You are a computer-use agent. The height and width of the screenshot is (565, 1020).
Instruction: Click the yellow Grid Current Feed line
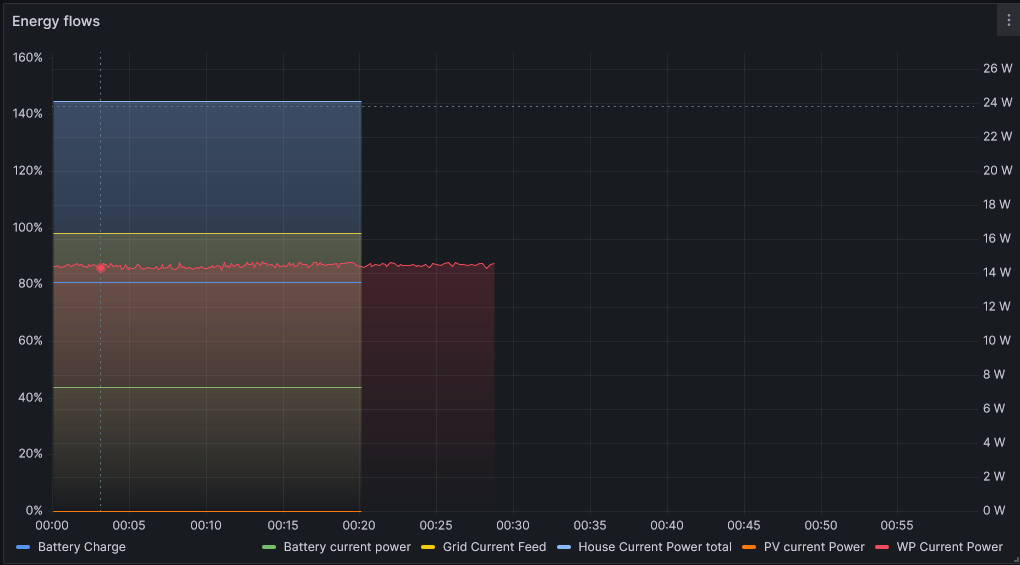click(207, 233)
